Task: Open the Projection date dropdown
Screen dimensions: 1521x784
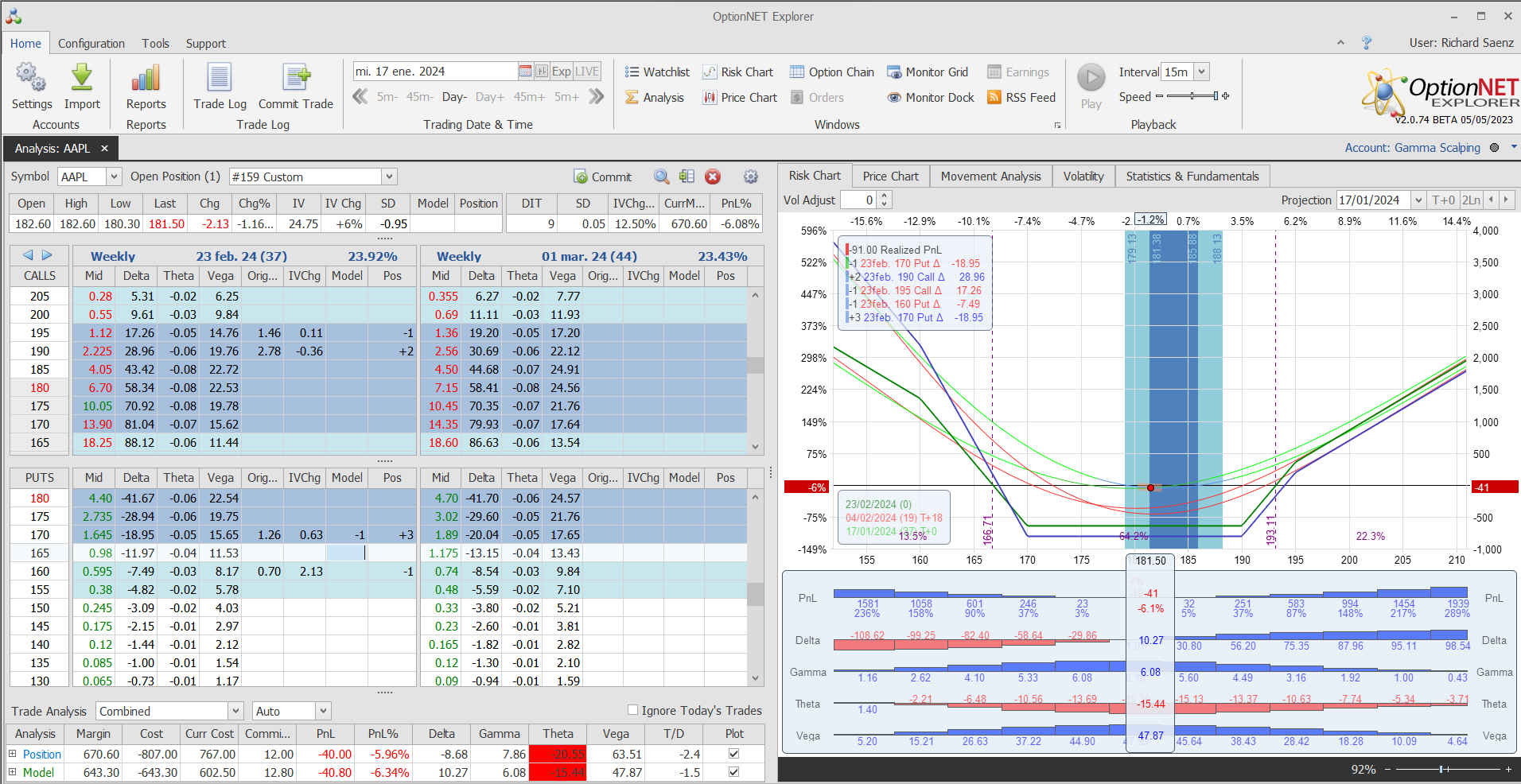Action: coord(1418,200)
